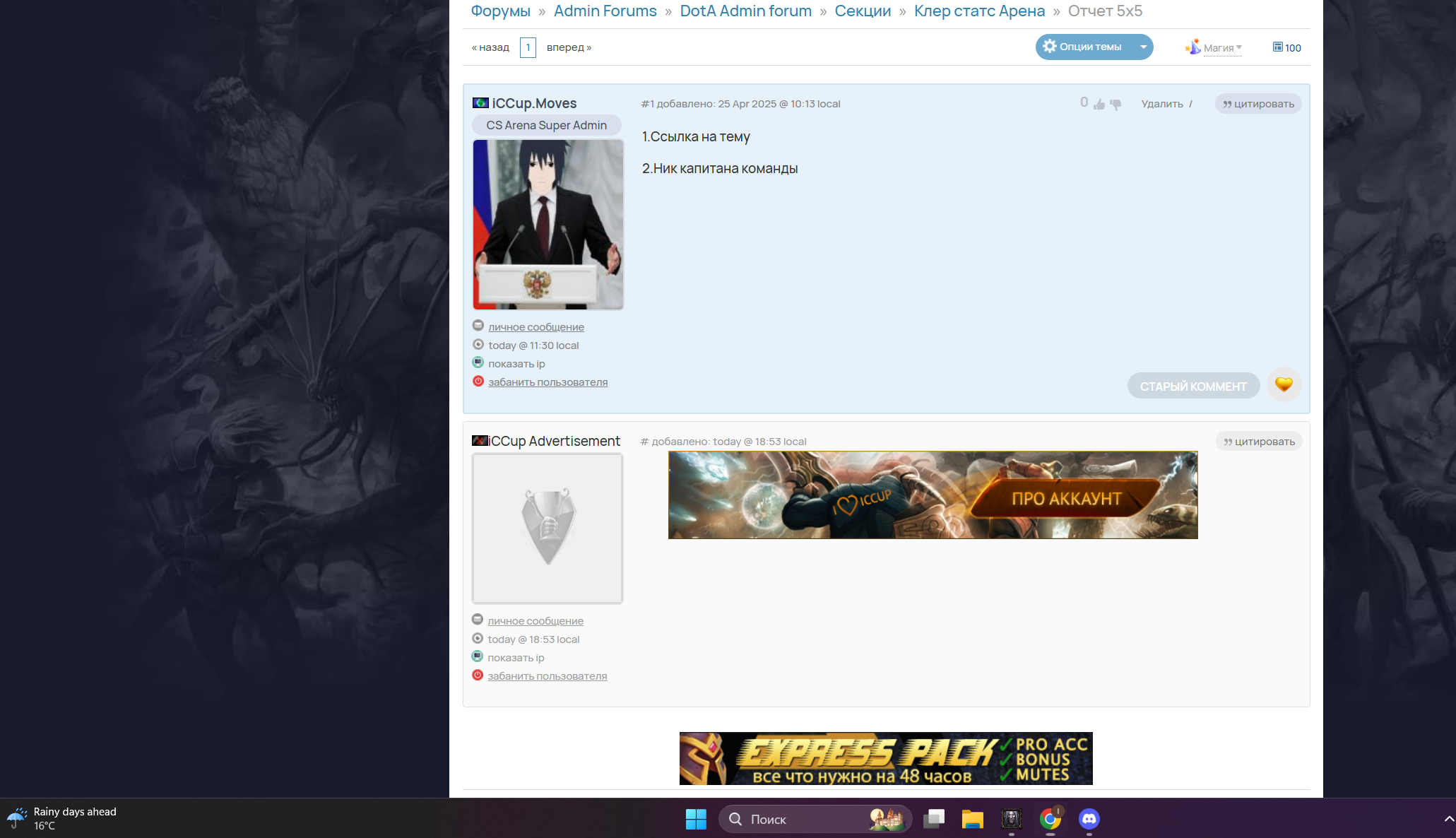Go to DotA Admin forum breadcrumb
Screen dimensions: 1456x838
pos(745,11)
